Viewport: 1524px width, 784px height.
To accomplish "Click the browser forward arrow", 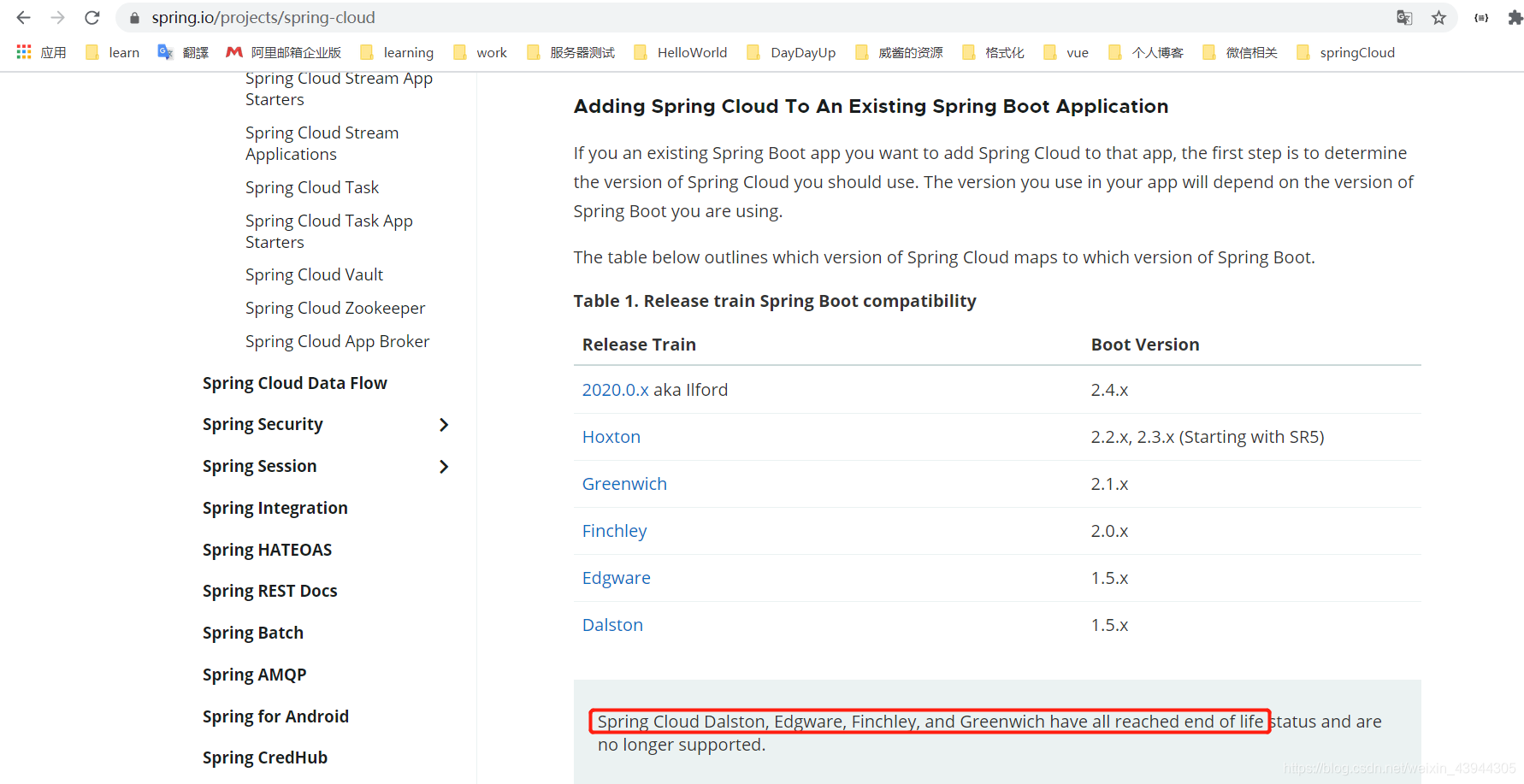I will (57, 17).
